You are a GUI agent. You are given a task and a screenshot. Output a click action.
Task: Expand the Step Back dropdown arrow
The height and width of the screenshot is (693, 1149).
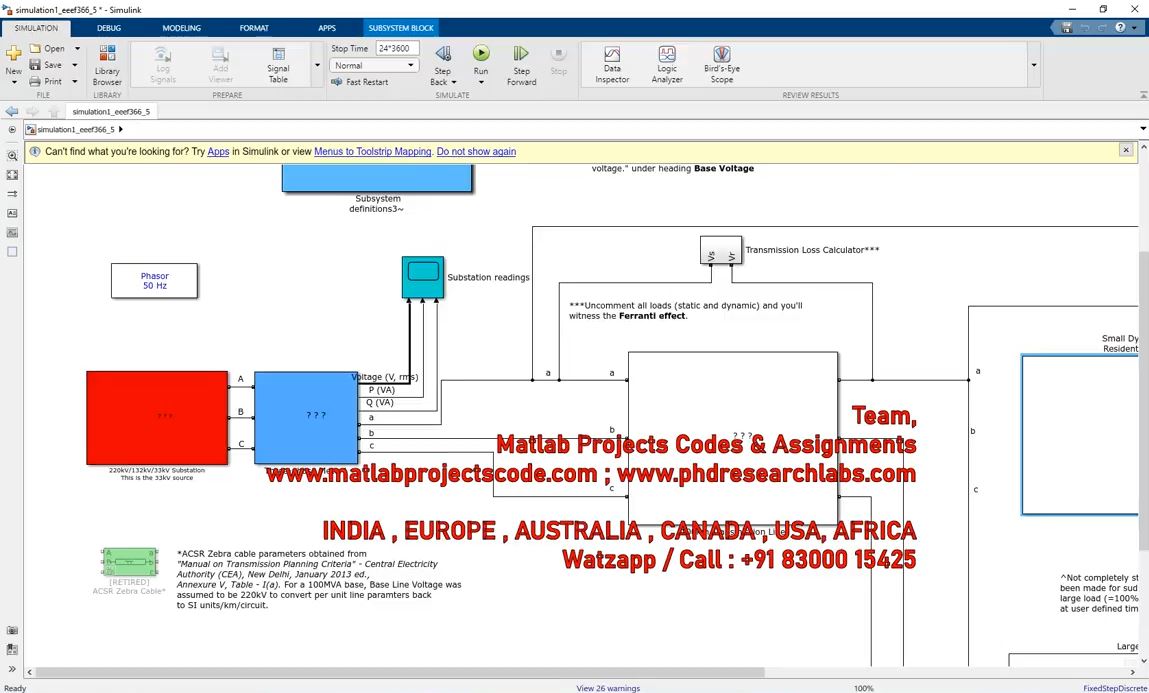tap(454, 82)
